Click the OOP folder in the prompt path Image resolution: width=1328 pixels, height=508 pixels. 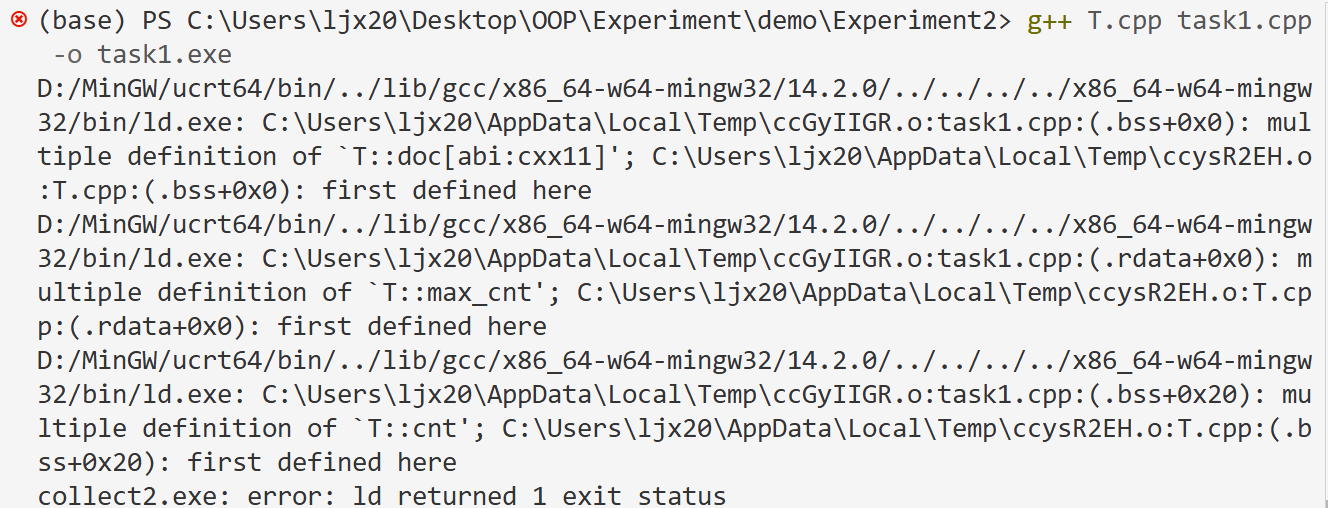pyautogui.click(x=554, y=20)
